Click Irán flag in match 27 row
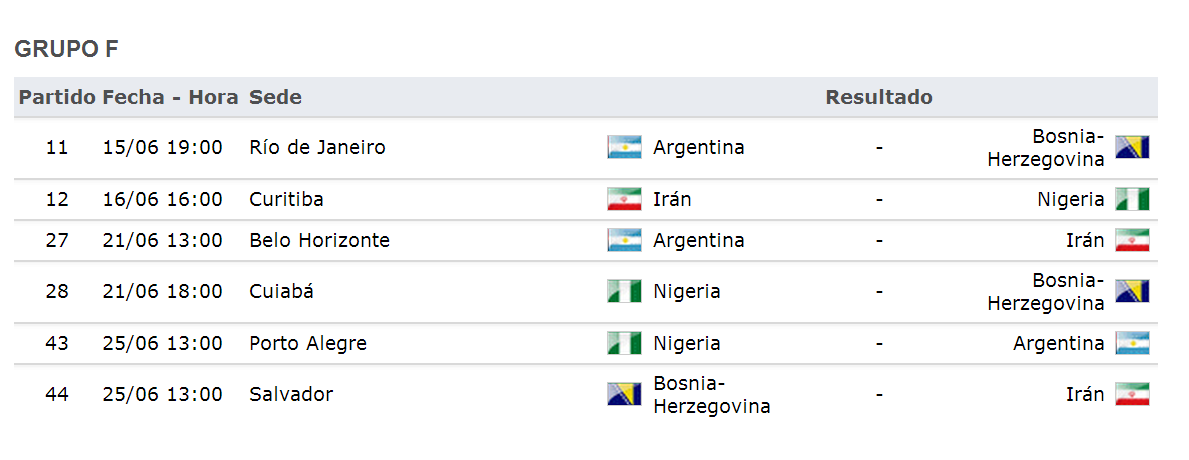This screenshot has height=460, width=1189. click(x=1132, y=240)
